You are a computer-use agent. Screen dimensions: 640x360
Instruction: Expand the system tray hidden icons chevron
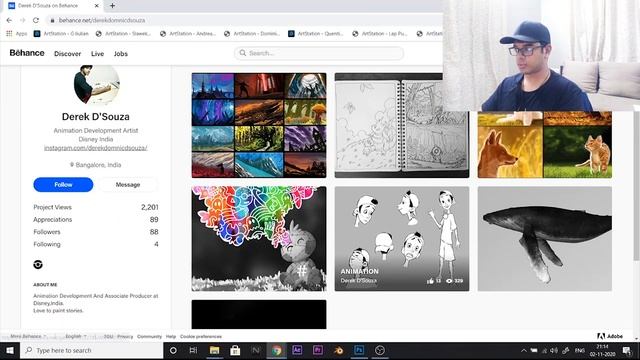point(523,350)
